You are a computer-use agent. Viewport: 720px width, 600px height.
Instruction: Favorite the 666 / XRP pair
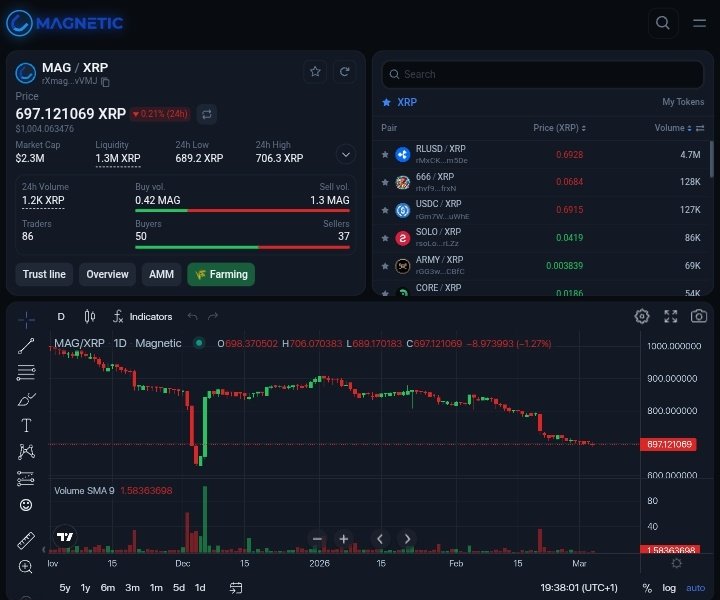385,182
